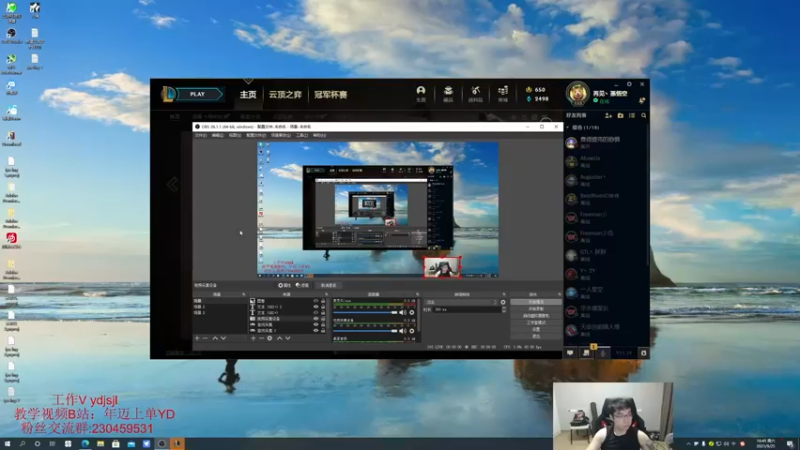
Task: Move scene up with OBS scenes up arrow
Action: (x=215, y=338)
